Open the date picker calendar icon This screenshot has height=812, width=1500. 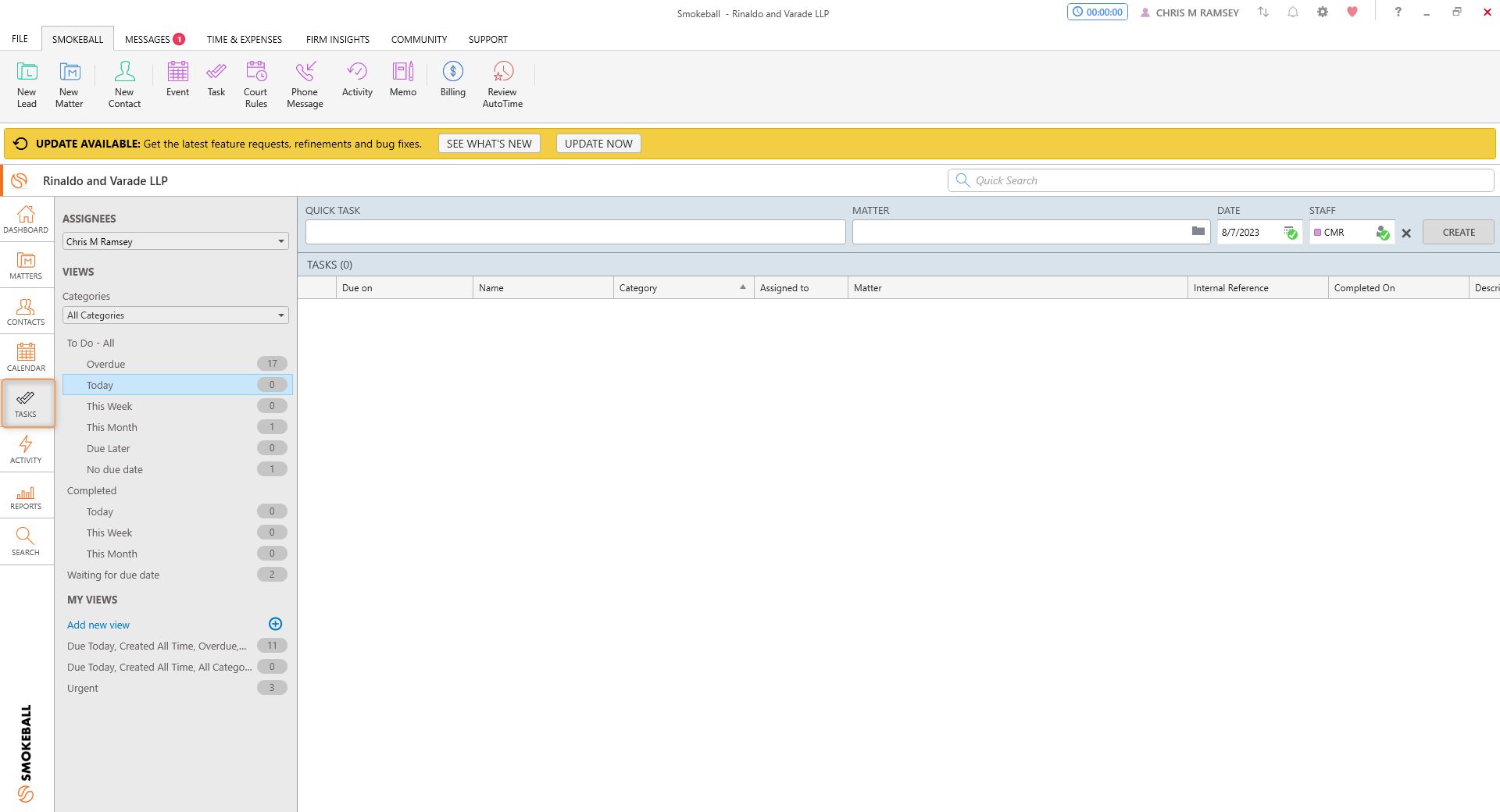pos(1291,233)
